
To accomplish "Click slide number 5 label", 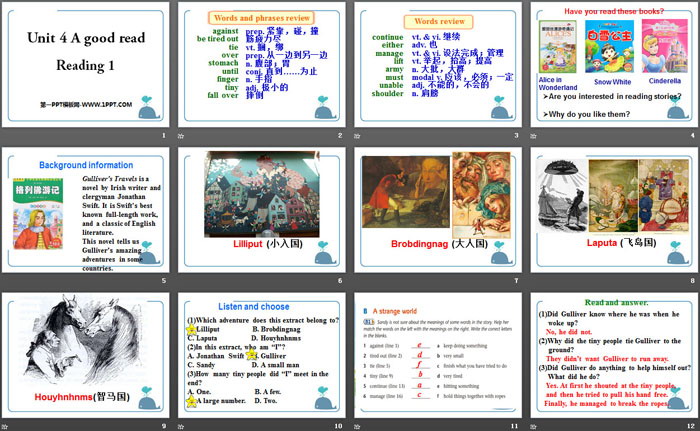I will 164,280.
